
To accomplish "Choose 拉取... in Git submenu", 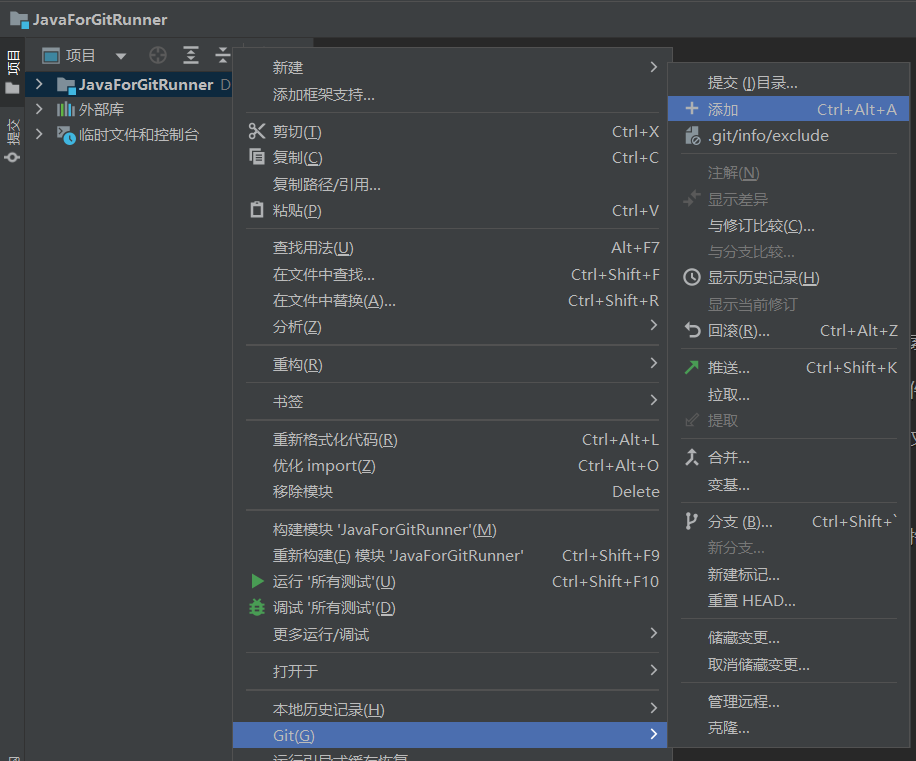I will (x=789, y=394).
